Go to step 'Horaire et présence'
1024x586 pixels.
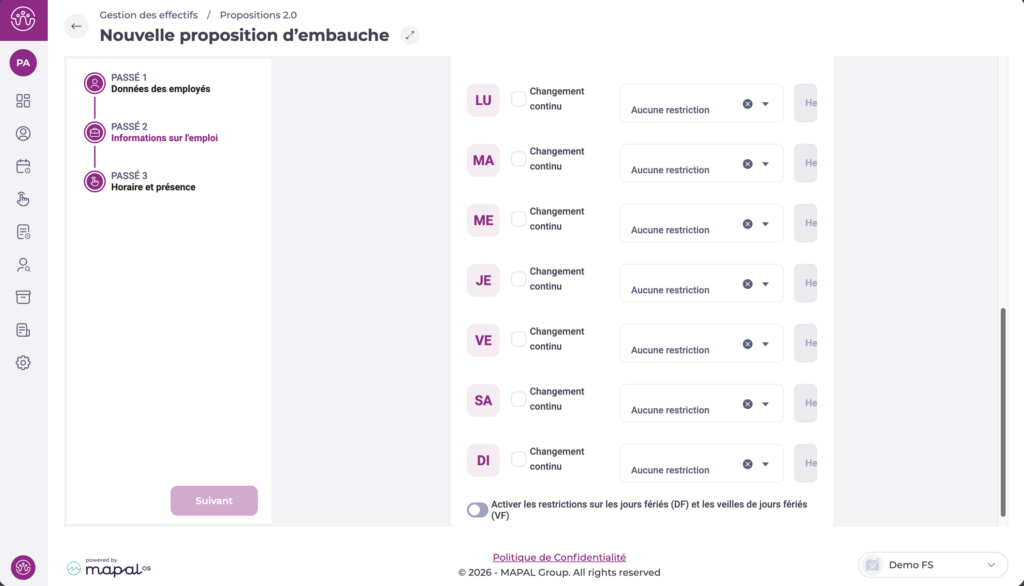pyautogui.click(x=153, y=187)
